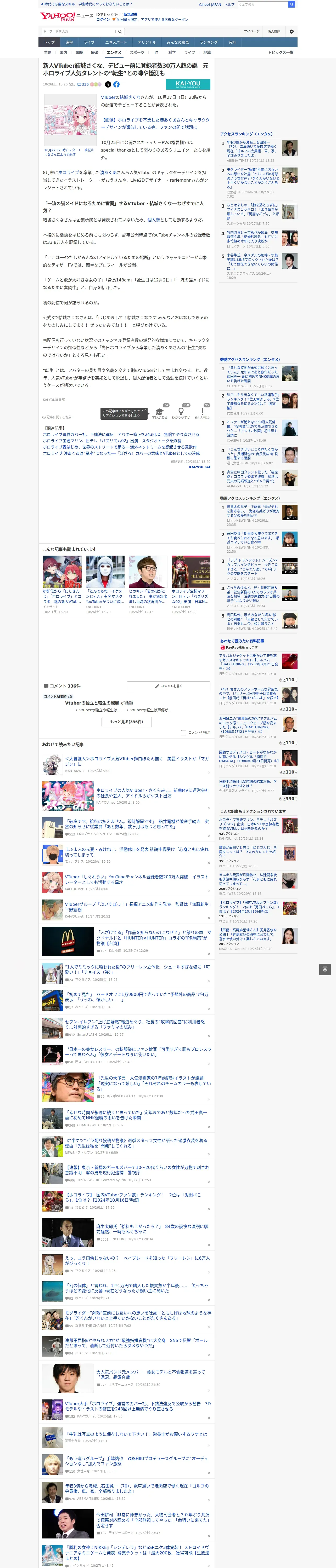Click the keyword search magnifier icon
This screenshot has height=1568, width=336.
120,32
